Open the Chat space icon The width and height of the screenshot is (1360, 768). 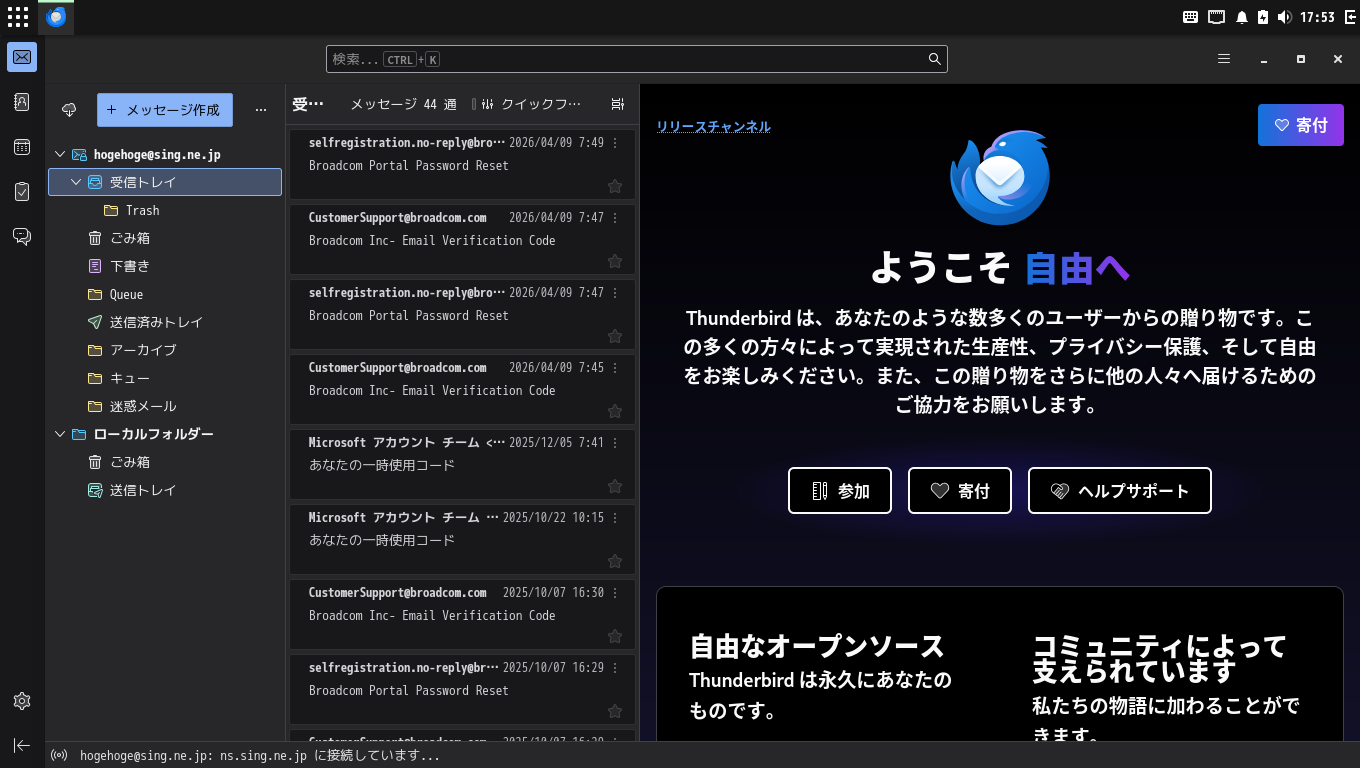[x=22, y=236]
